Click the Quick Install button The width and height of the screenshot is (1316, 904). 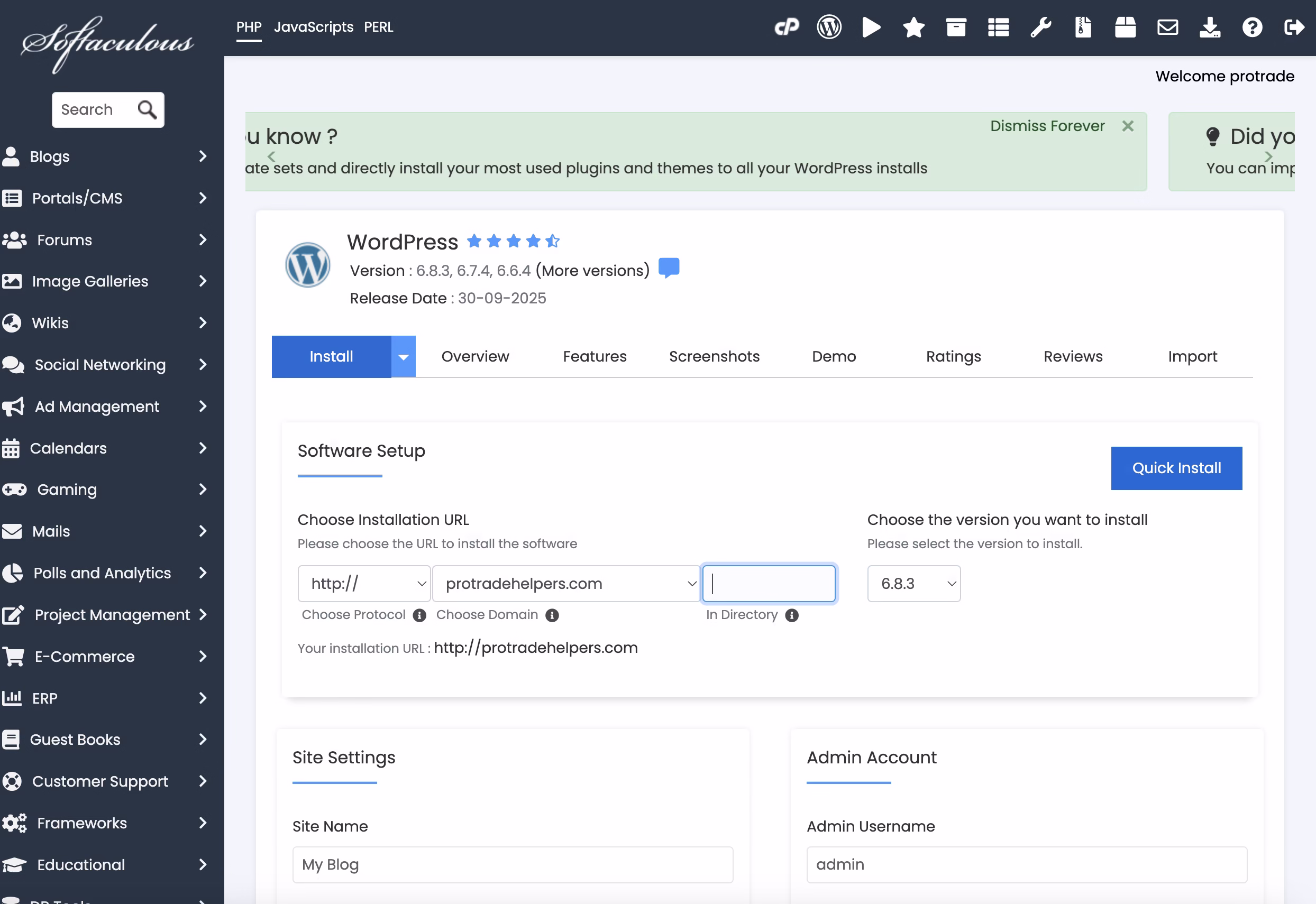pyautogui.click(x=1176, y=468)
